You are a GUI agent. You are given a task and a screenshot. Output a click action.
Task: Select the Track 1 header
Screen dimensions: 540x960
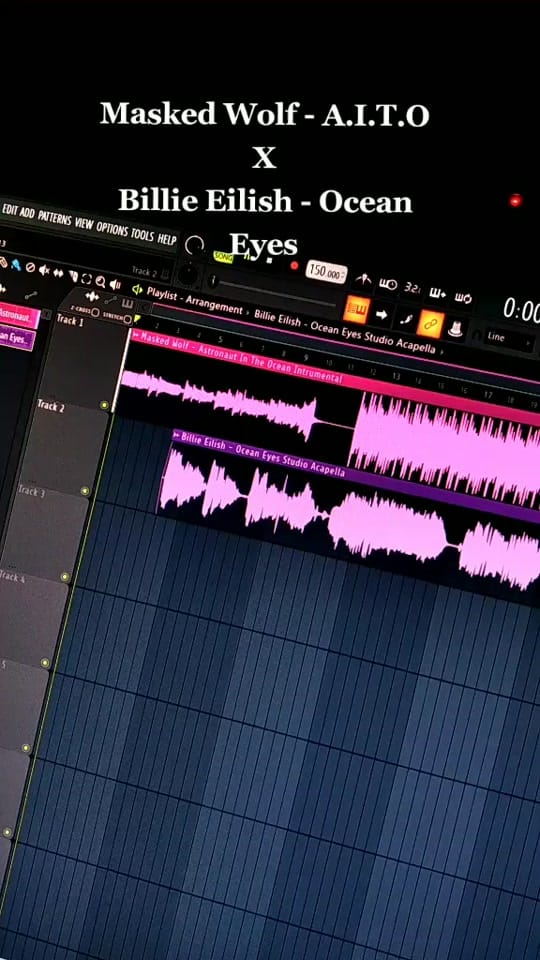84,361
